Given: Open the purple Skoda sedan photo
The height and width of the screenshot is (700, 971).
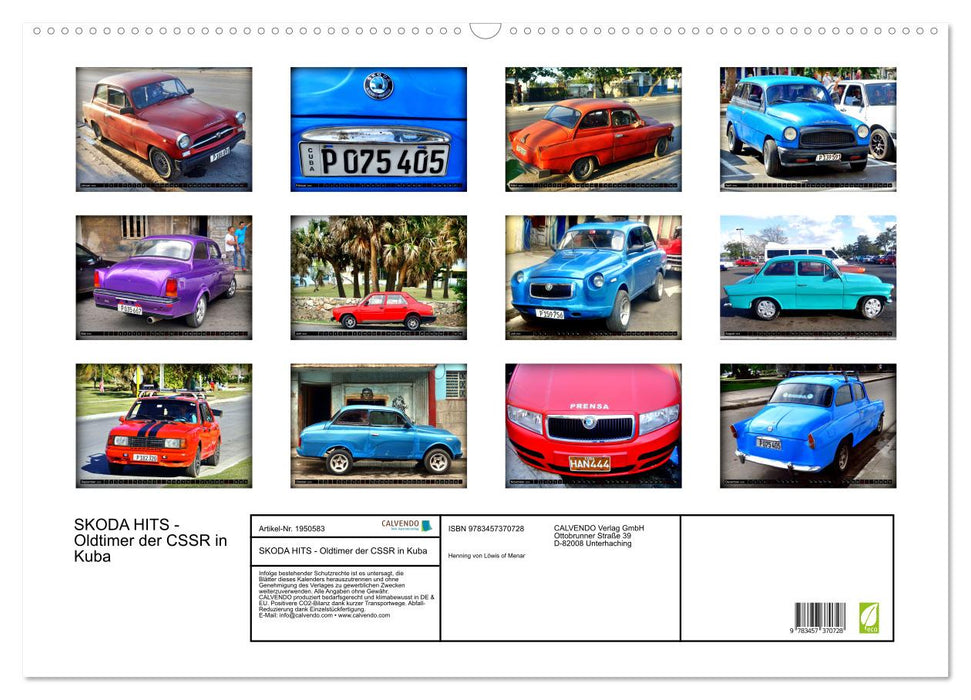Looking at the screenshot, I should [x=164, y=277].
